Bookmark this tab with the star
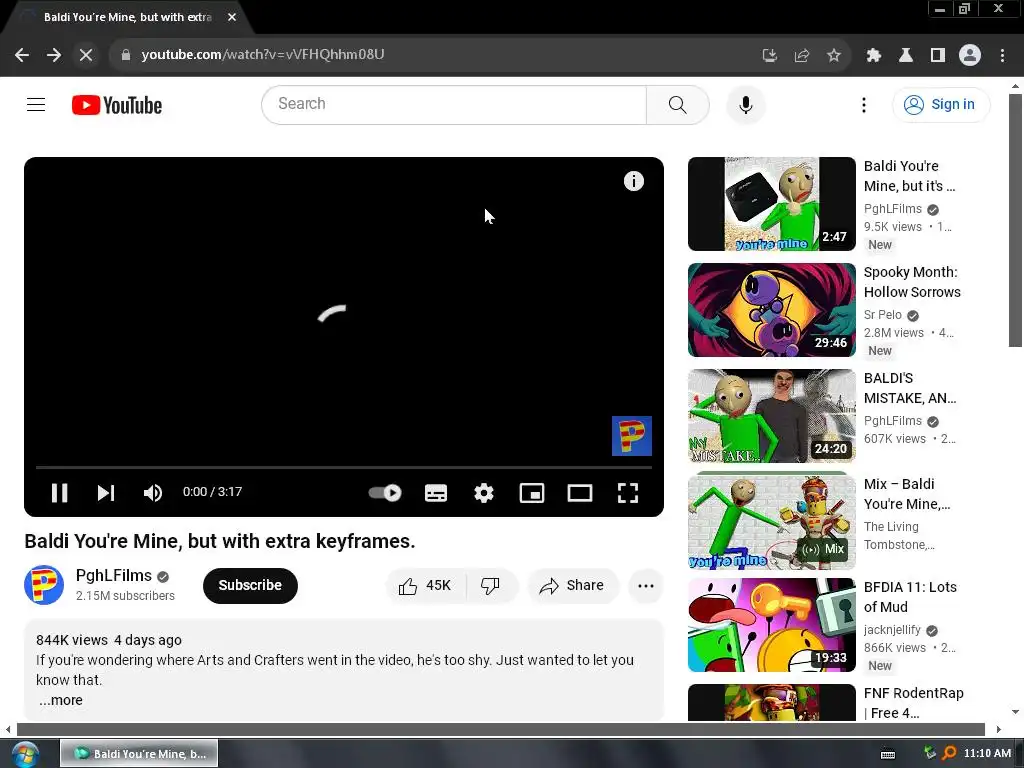This screenshot has height=768, width=1024. [833, 56]
